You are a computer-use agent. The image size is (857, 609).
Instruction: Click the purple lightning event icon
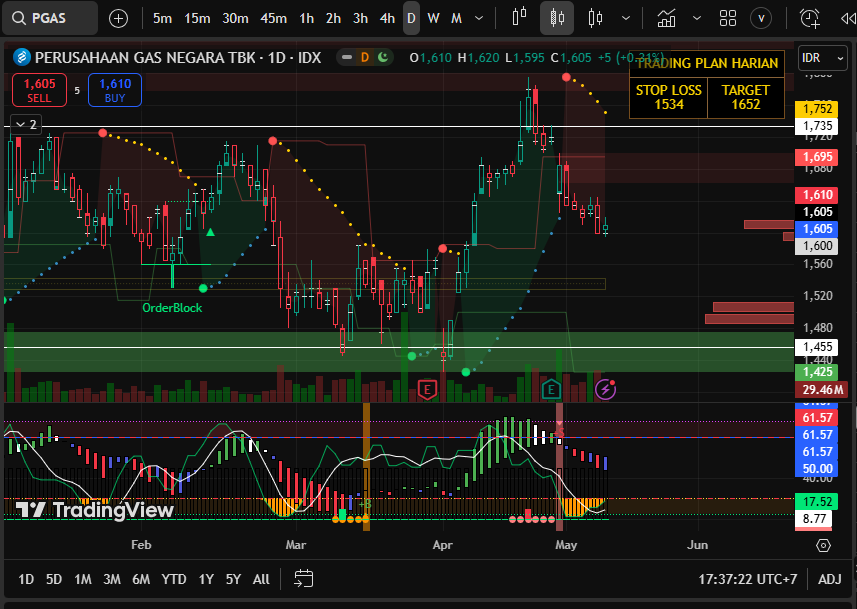pos(605,389)
